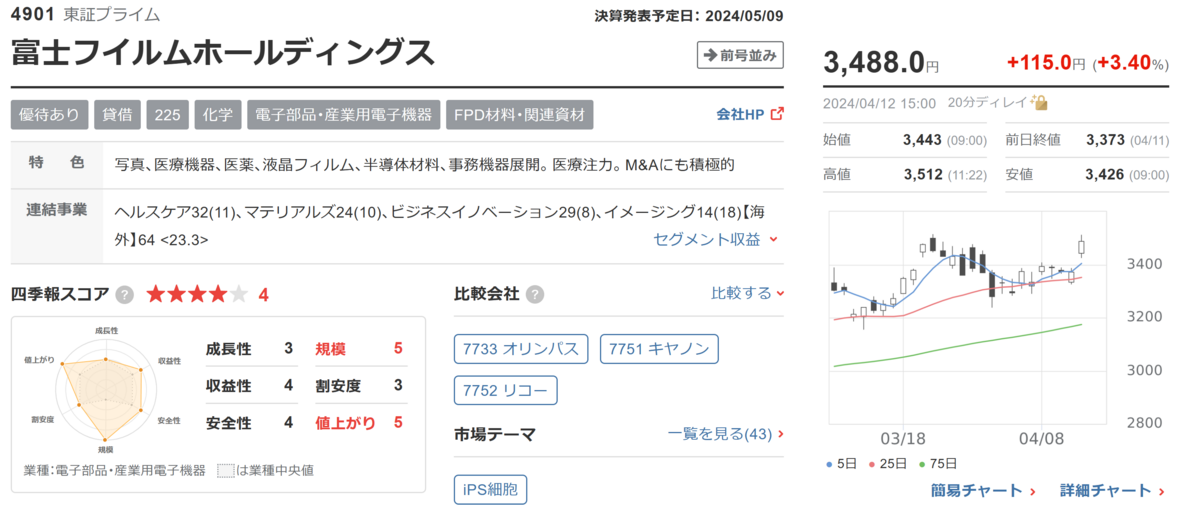Click the 安値 value 3,426
The width and height of the screenshot is (1200, 505).
pos(1106,174)
